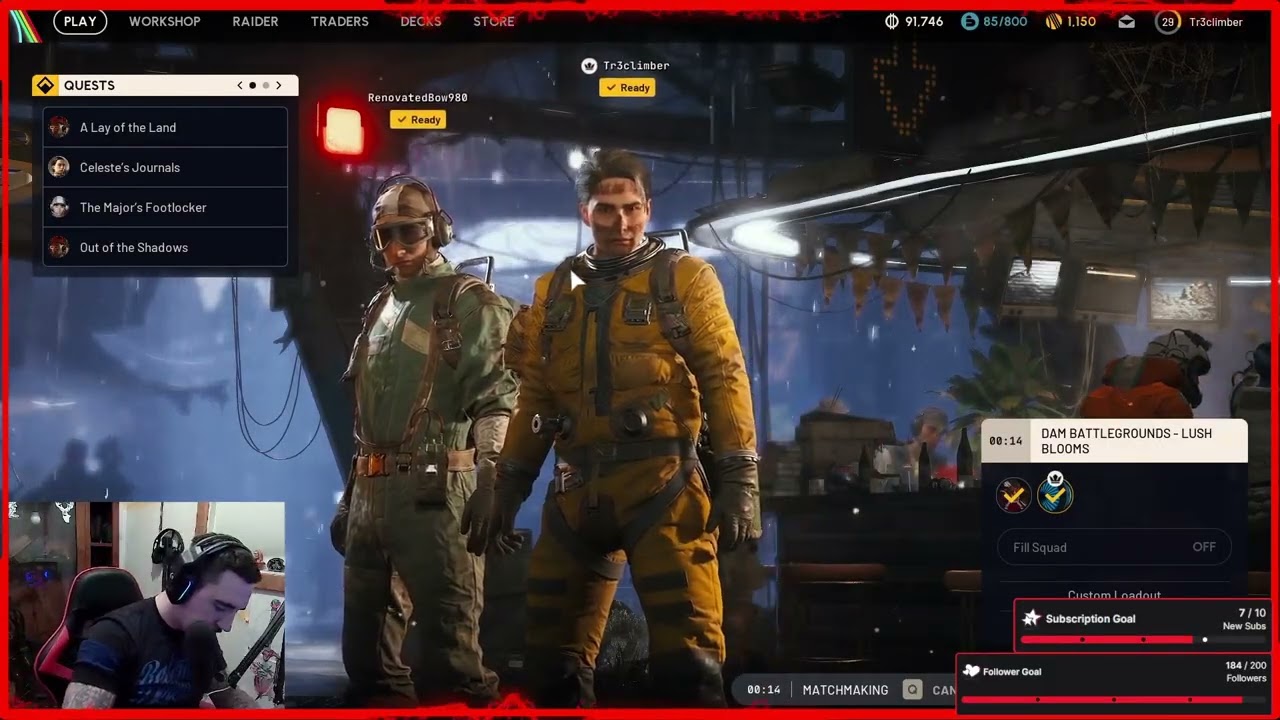Go to next quests page arrow
This screenshot has width=1280, height=720.
coord(279,85)
